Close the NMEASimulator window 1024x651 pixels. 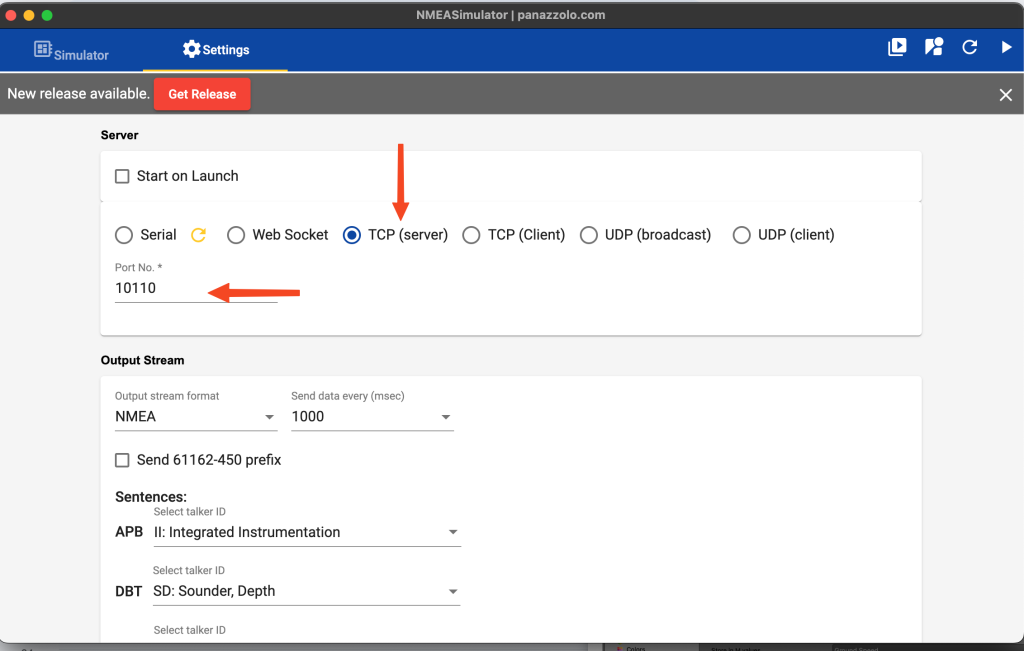(11, 15)
